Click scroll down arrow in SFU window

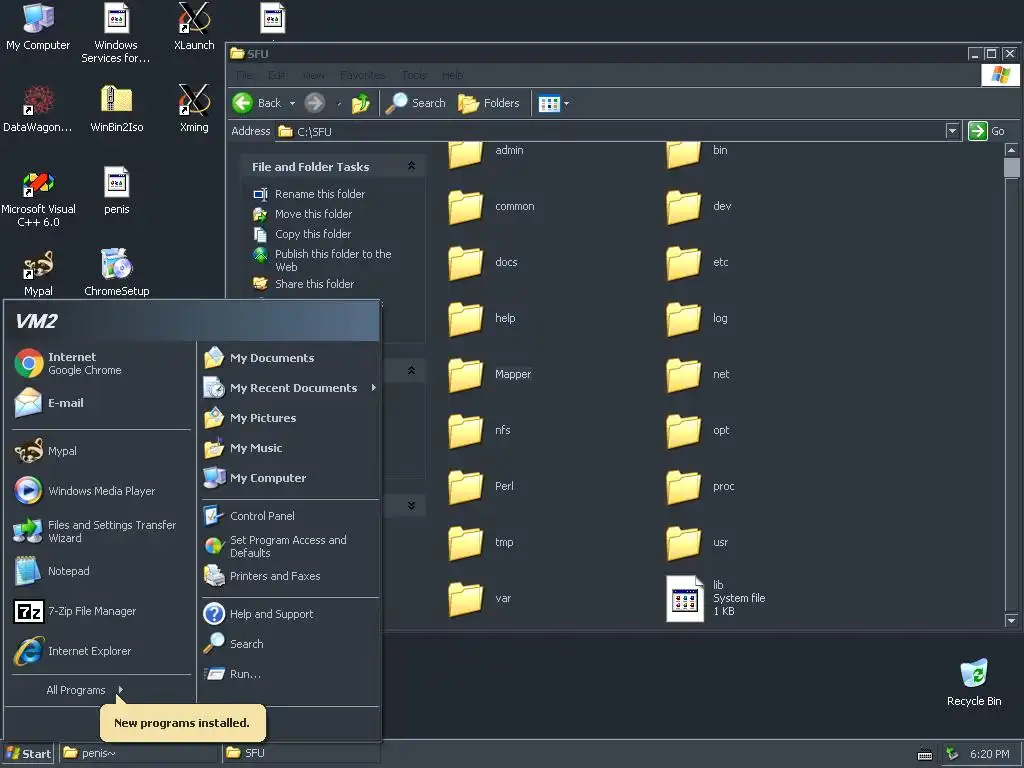[1012, 620]
